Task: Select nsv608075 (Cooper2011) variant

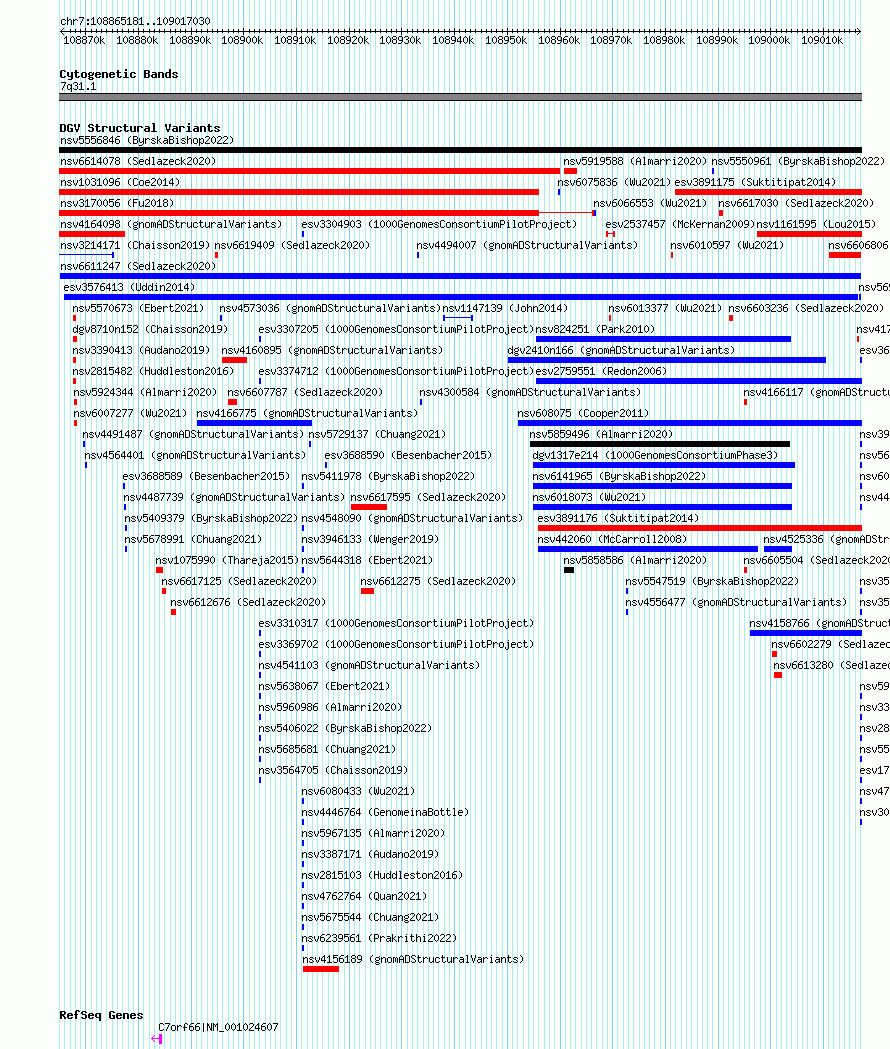Action: point(584,413)
